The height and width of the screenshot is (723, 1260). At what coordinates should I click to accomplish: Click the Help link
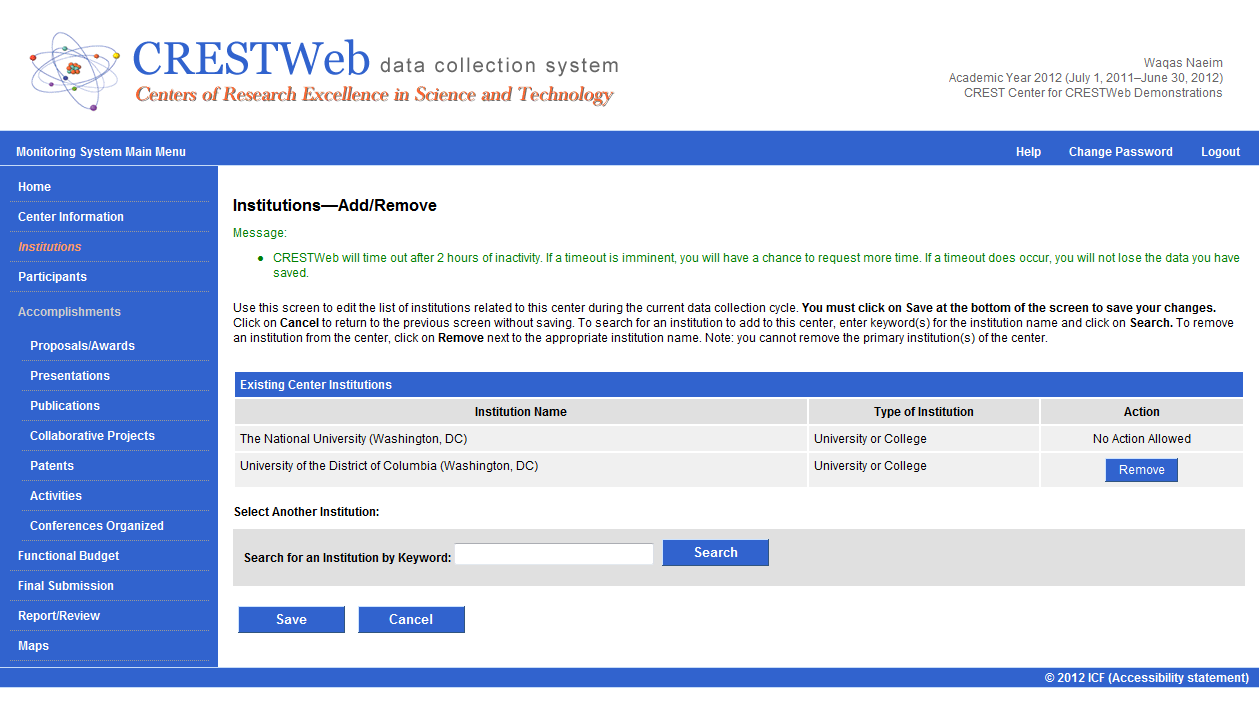pyautogui.click(x=1028, y=152)
